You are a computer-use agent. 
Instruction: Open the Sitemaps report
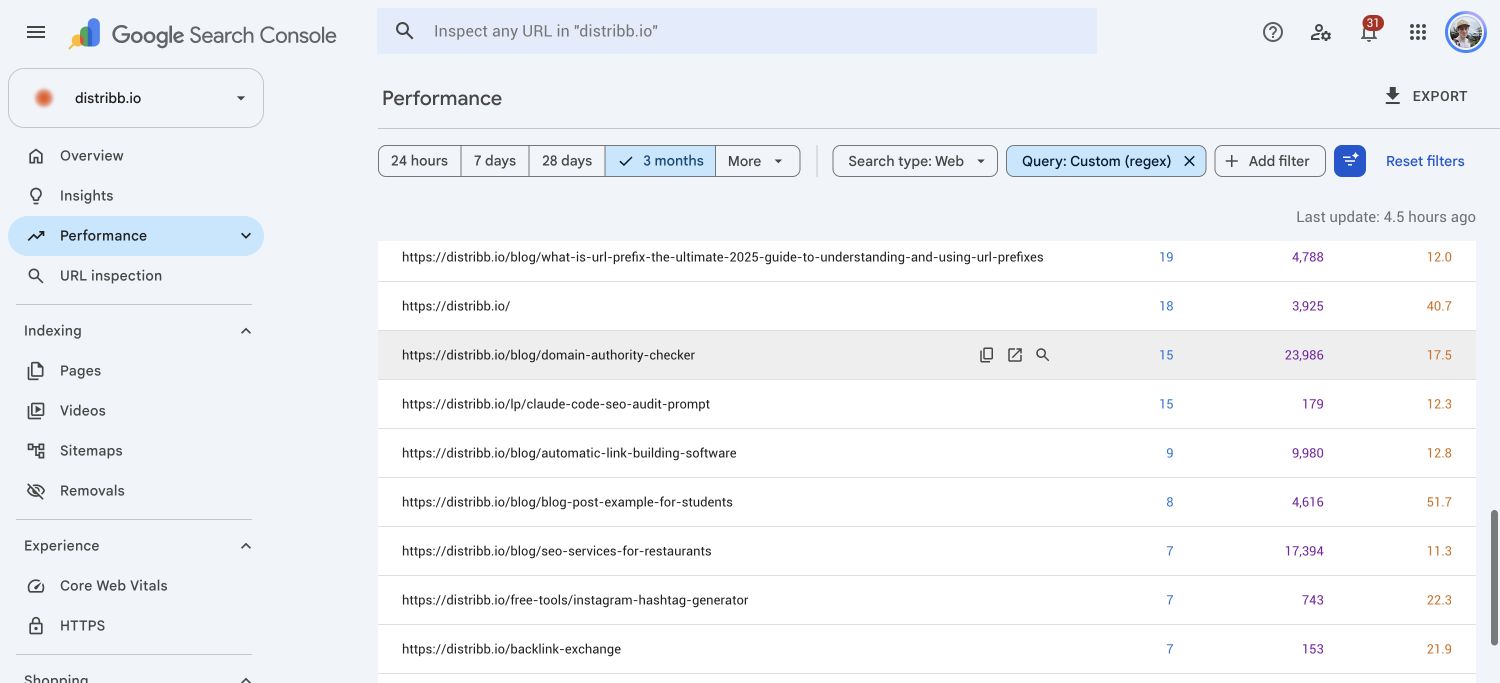tap(136, 451)
